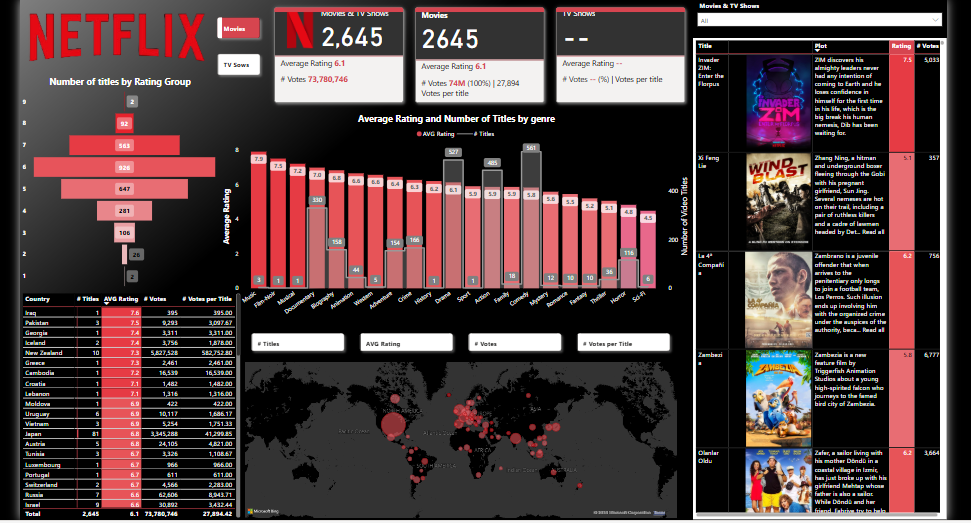Sort country table by AVG Rating header

click(121, 299)
